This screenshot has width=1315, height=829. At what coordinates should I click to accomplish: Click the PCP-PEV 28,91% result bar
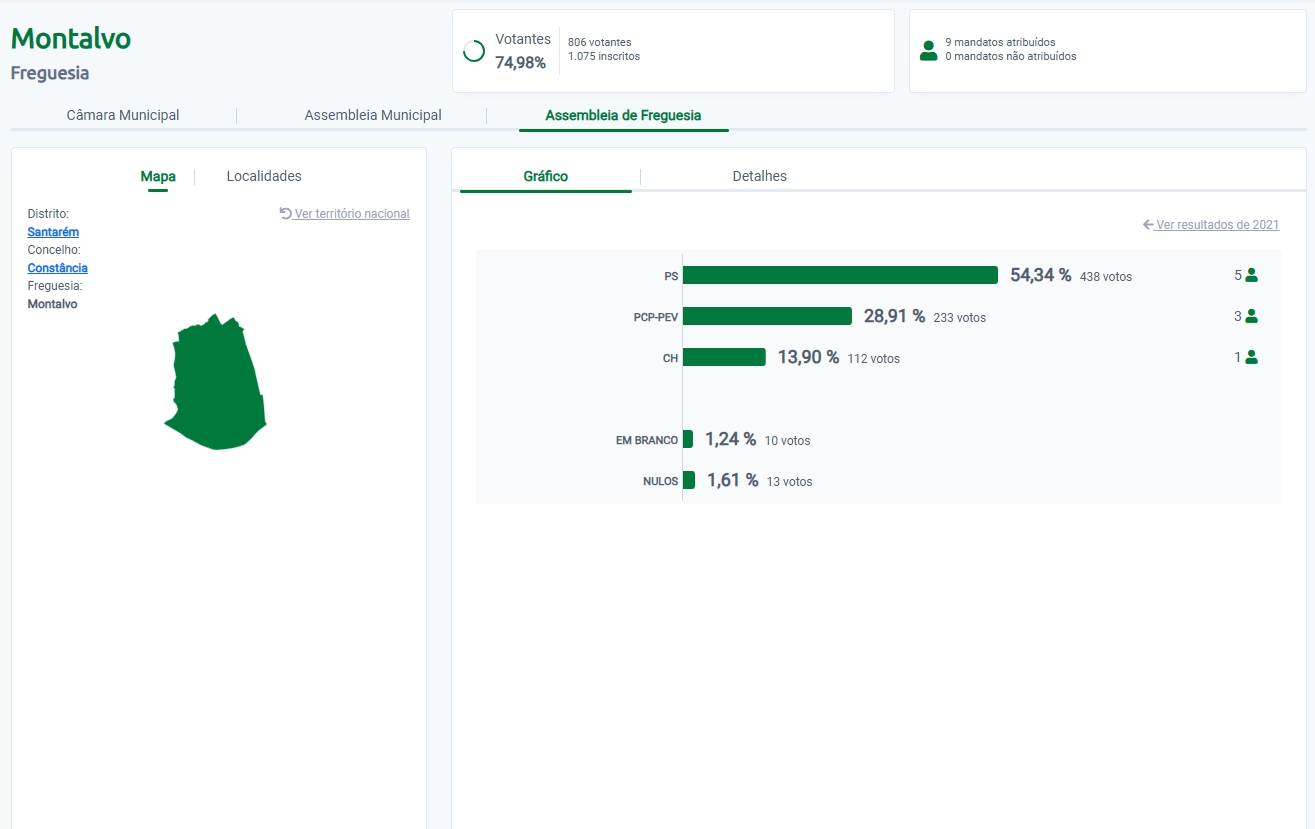click(x=767, y=316)
